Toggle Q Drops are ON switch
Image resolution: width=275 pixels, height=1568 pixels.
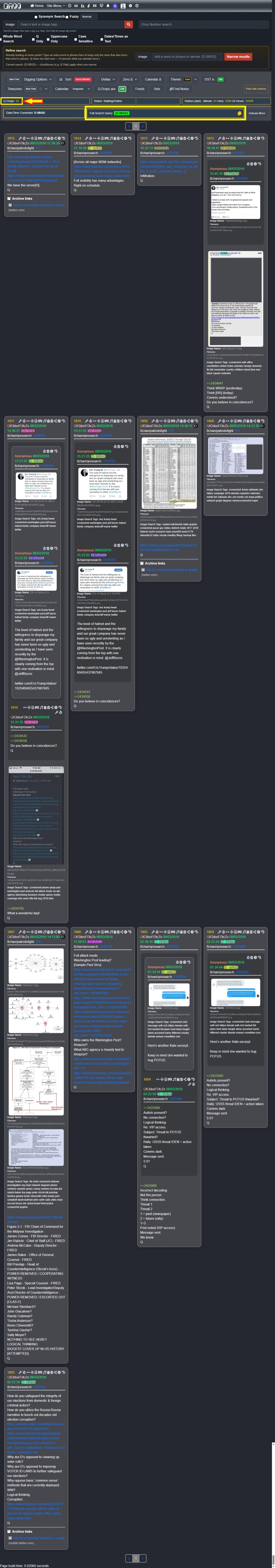pyautogui.click(x=122, y=89)
